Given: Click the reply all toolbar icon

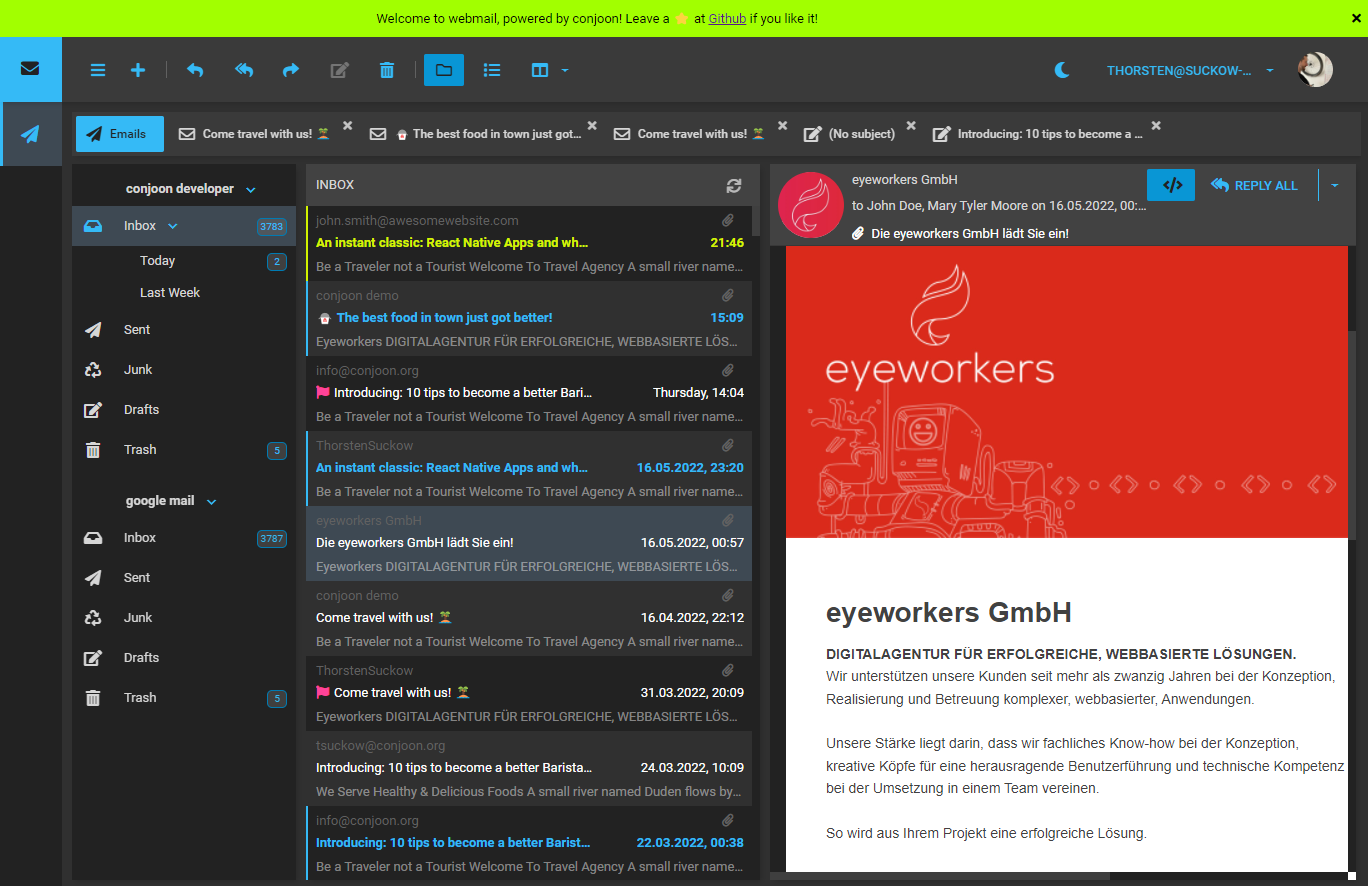Looking at the screenshot, I should click(x=244, y=70).
